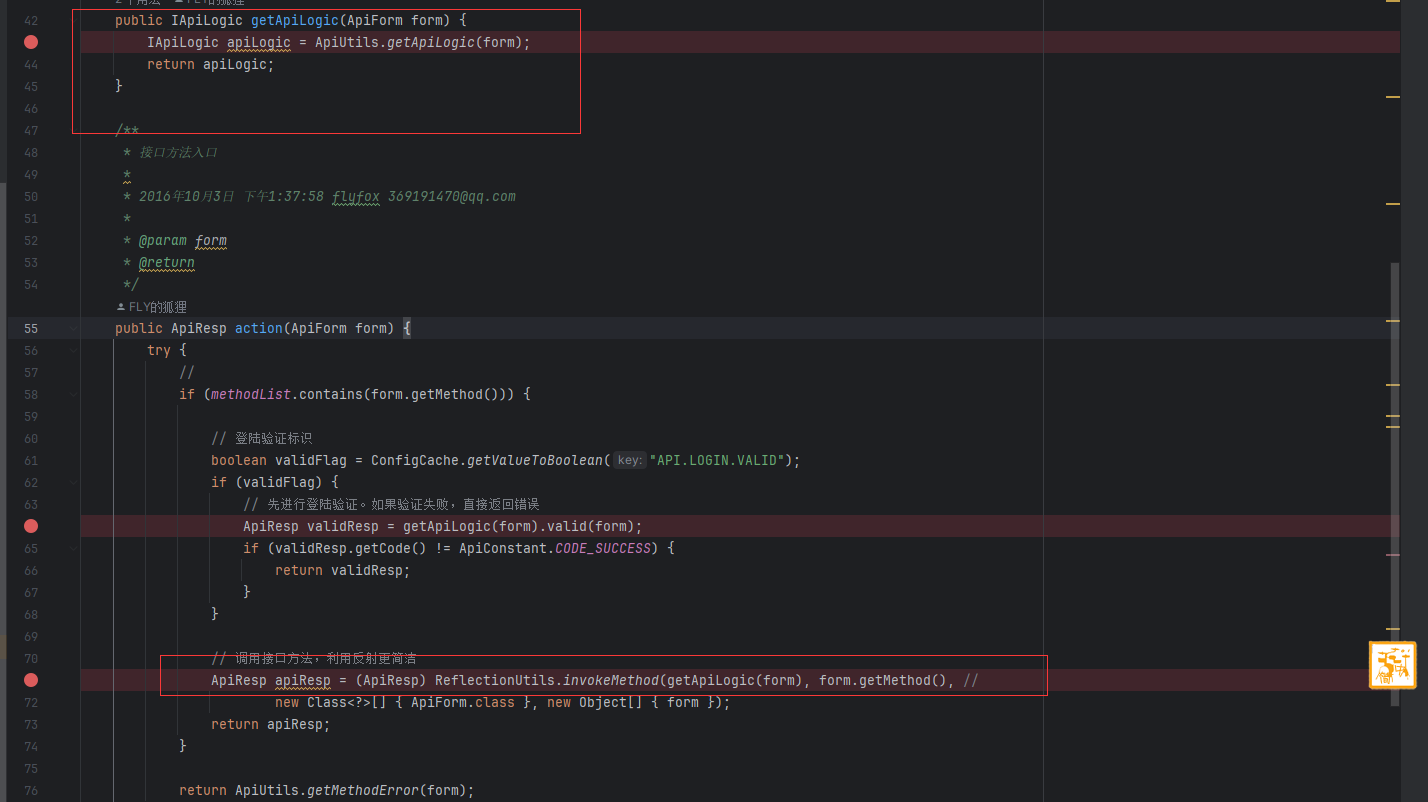Click the author icon hint above the action method
This screenshot has height=802, width=1428.
click(121, 307)
